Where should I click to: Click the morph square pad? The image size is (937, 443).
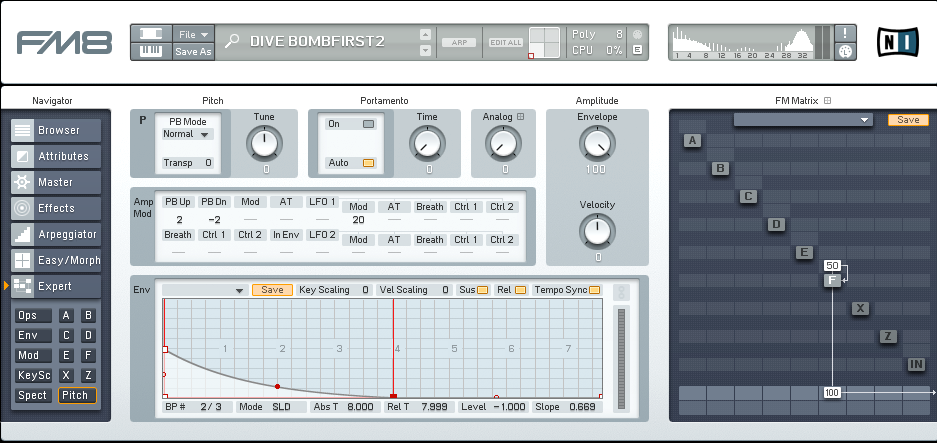(x=544, y=42)
